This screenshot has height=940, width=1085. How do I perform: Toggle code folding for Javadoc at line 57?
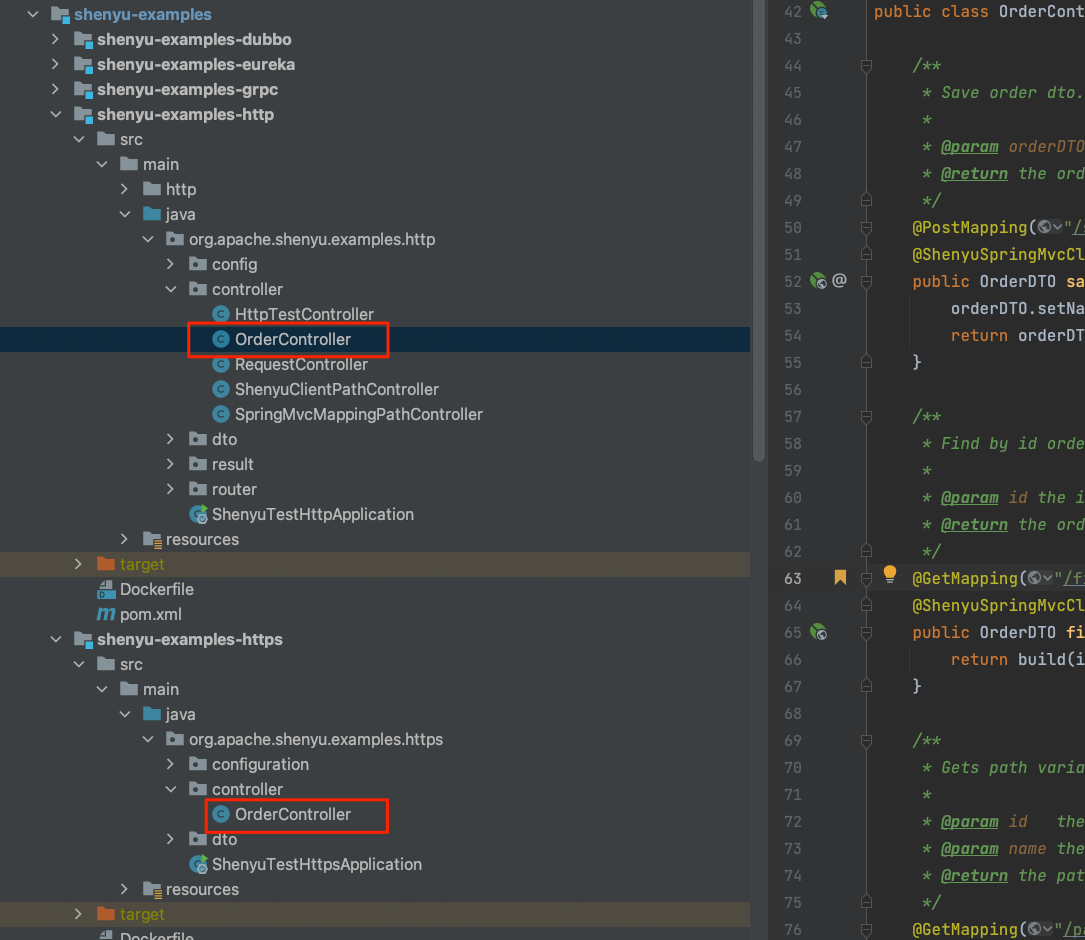pos(866,416)
